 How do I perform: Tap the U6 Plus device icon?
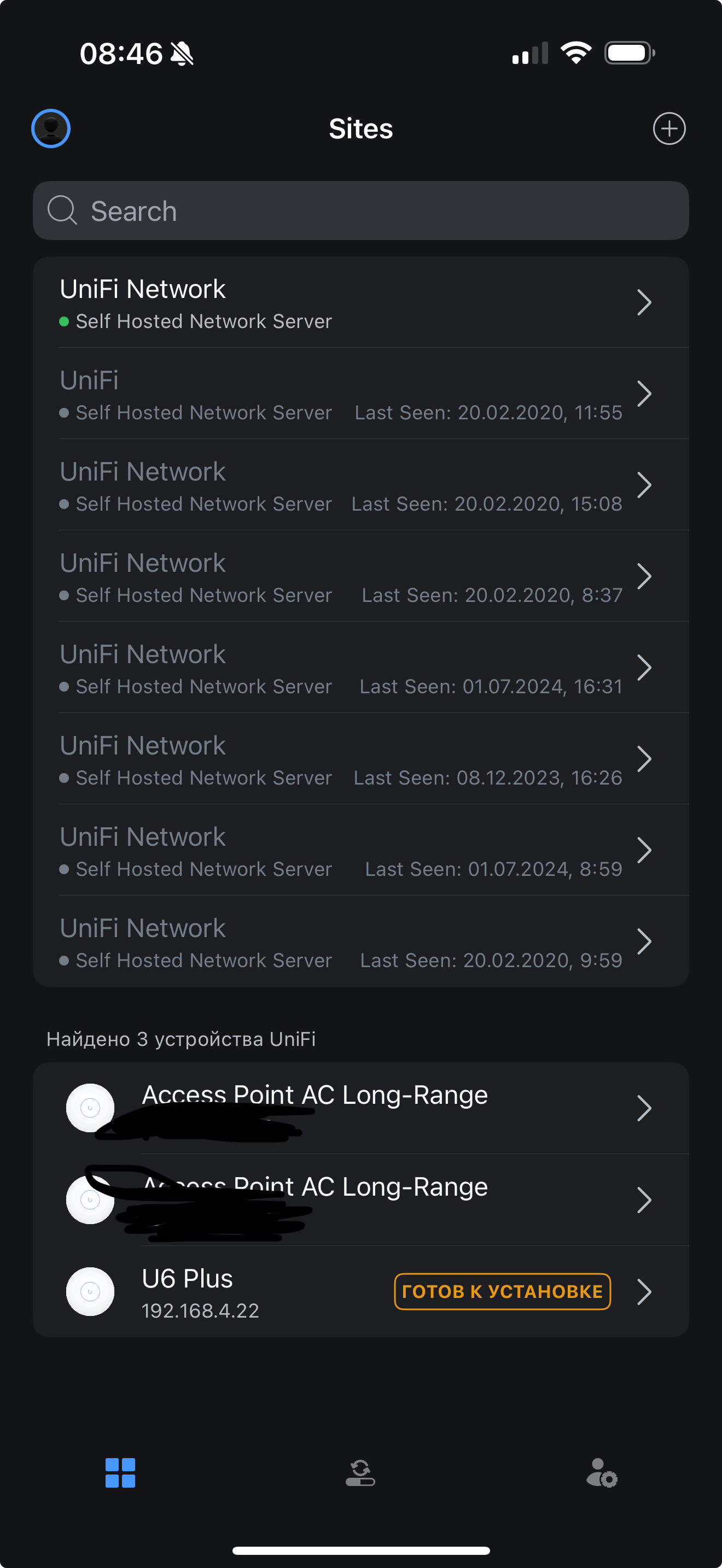(90, 1291)
